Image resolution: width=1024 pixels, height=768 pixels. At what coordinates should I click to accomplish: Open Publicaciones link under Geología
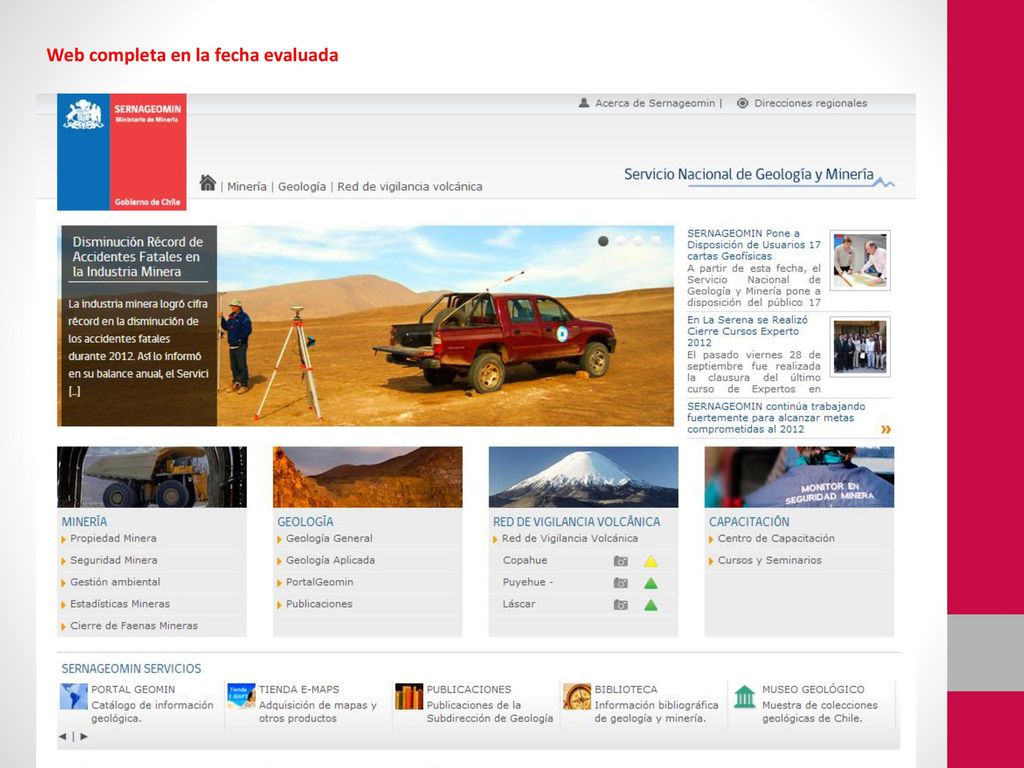tap(319, 604)
